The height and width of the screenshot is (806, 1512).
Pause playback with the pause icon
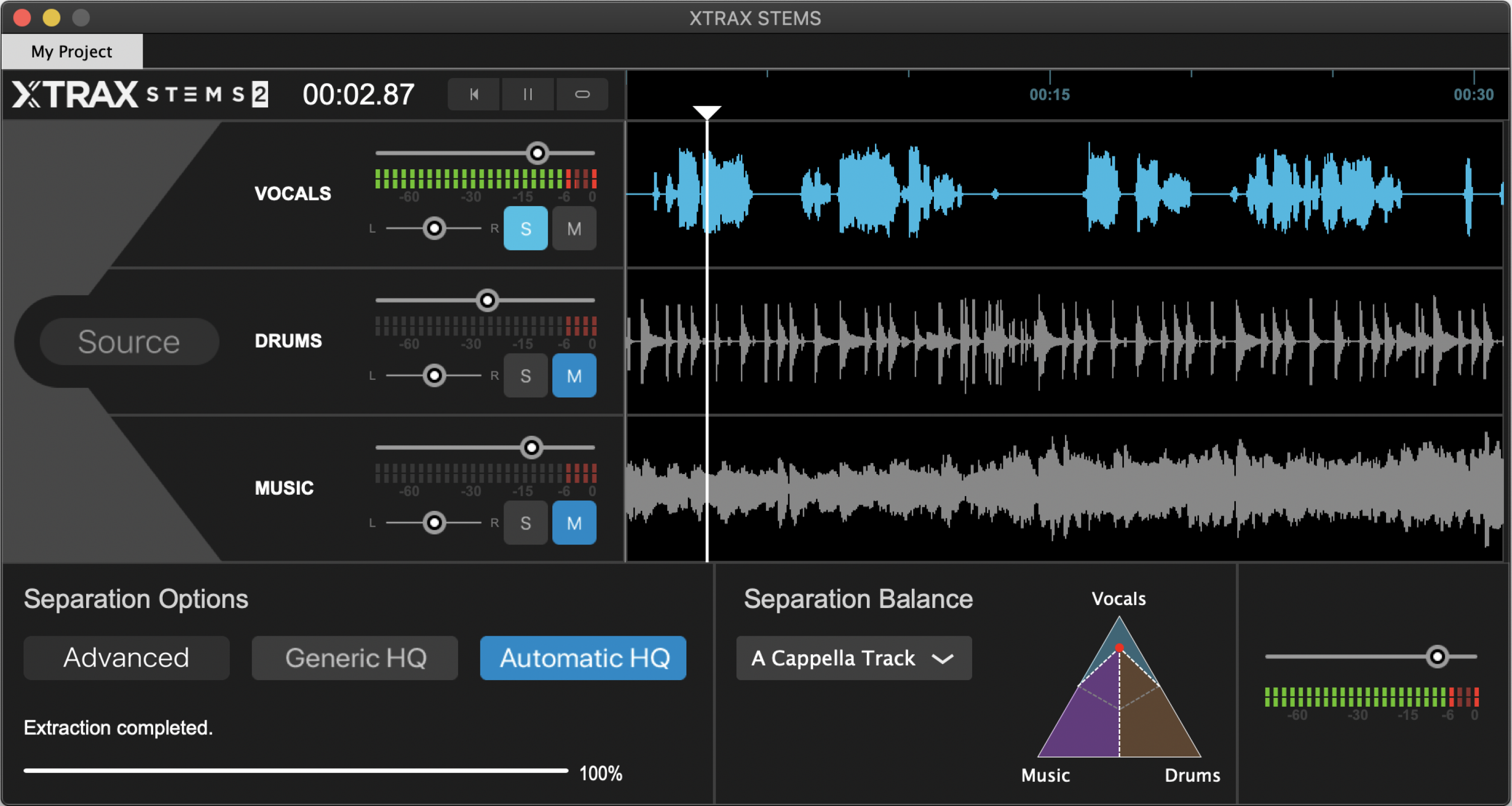tap(527, 94)
